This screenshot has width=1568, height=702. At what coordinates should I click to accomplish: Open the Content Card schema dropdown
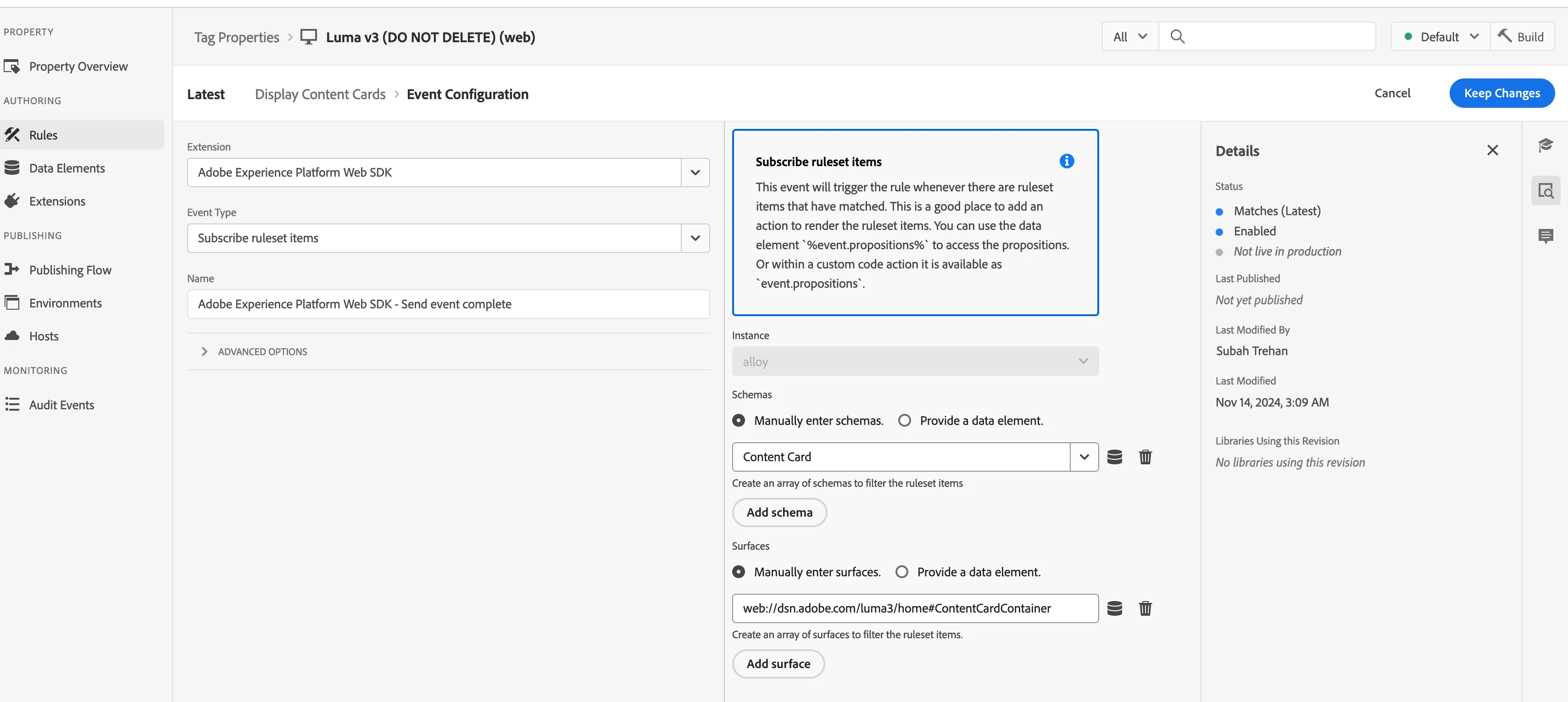pyautogui.click(x=1084, y=457)
